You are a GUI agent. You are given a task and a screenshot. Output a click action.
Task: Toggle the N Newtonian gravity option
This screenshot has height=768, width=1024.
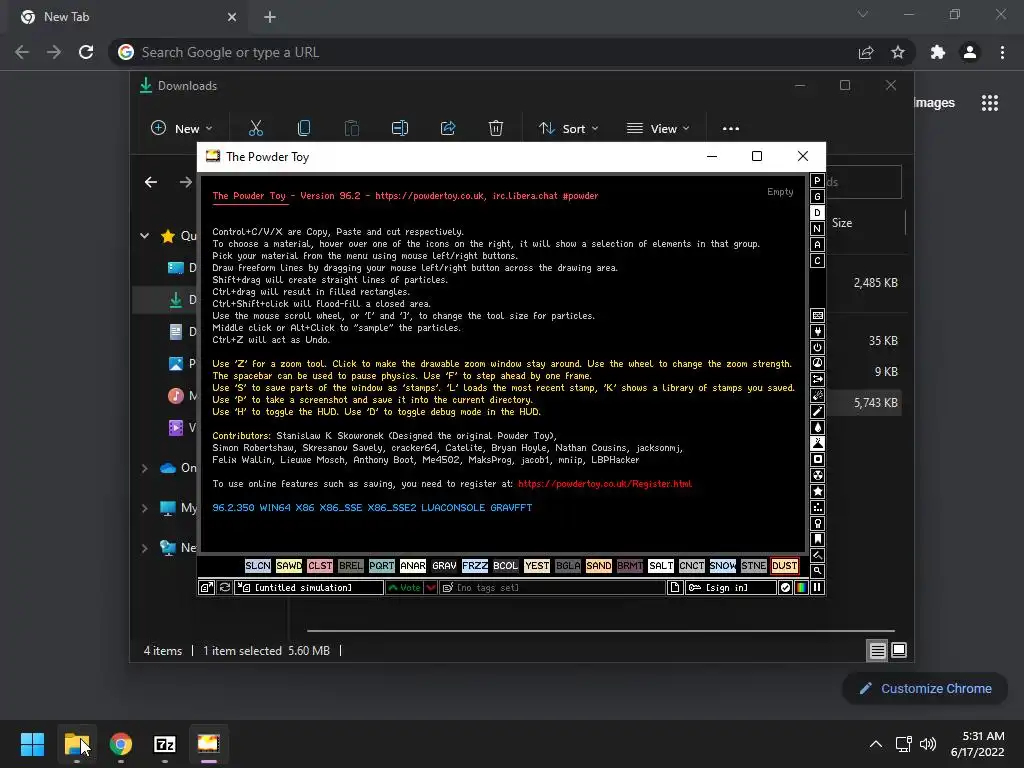click(x=817, y=229)
